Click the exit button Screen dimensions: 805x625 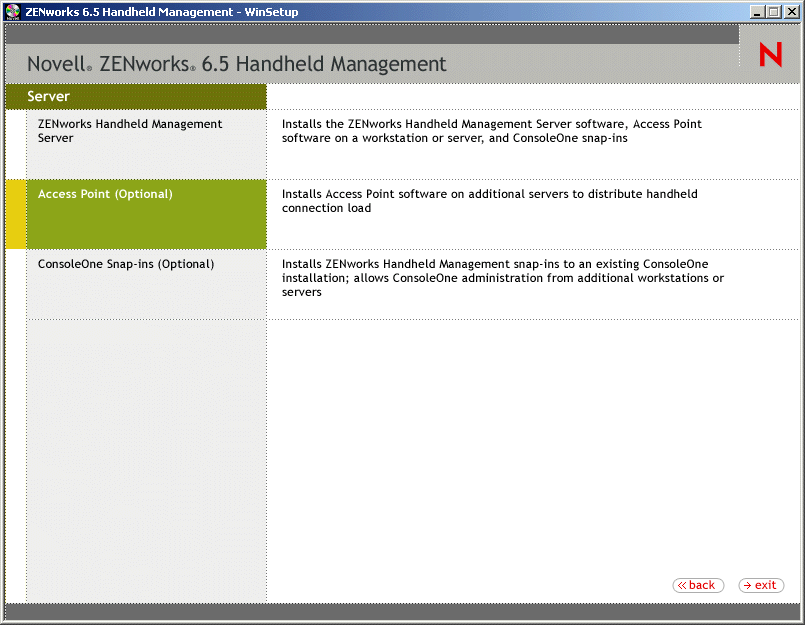coord(761,585)
